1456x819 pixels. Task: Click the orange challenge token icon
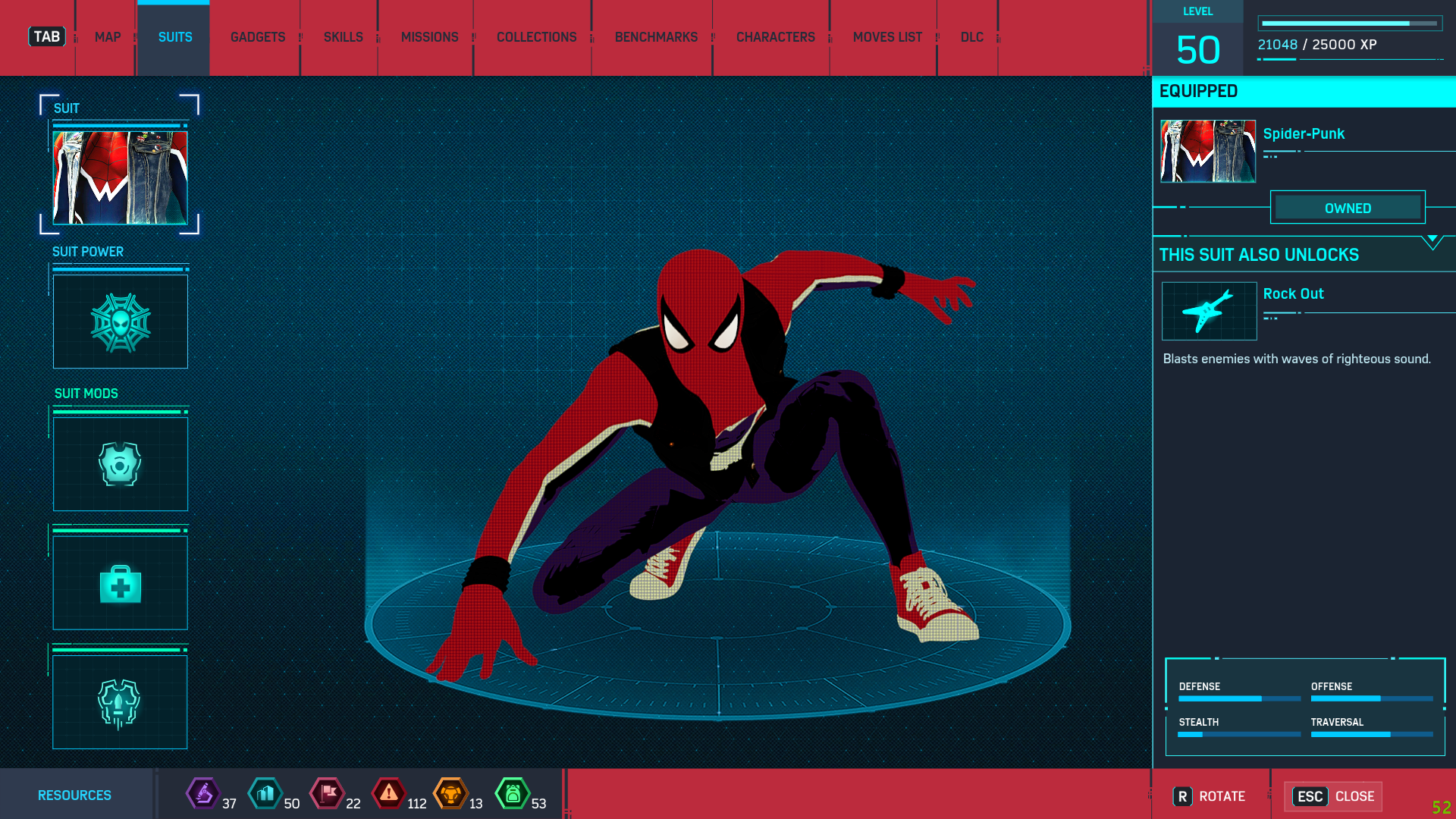pyautogui.click(x=450, y=794)
